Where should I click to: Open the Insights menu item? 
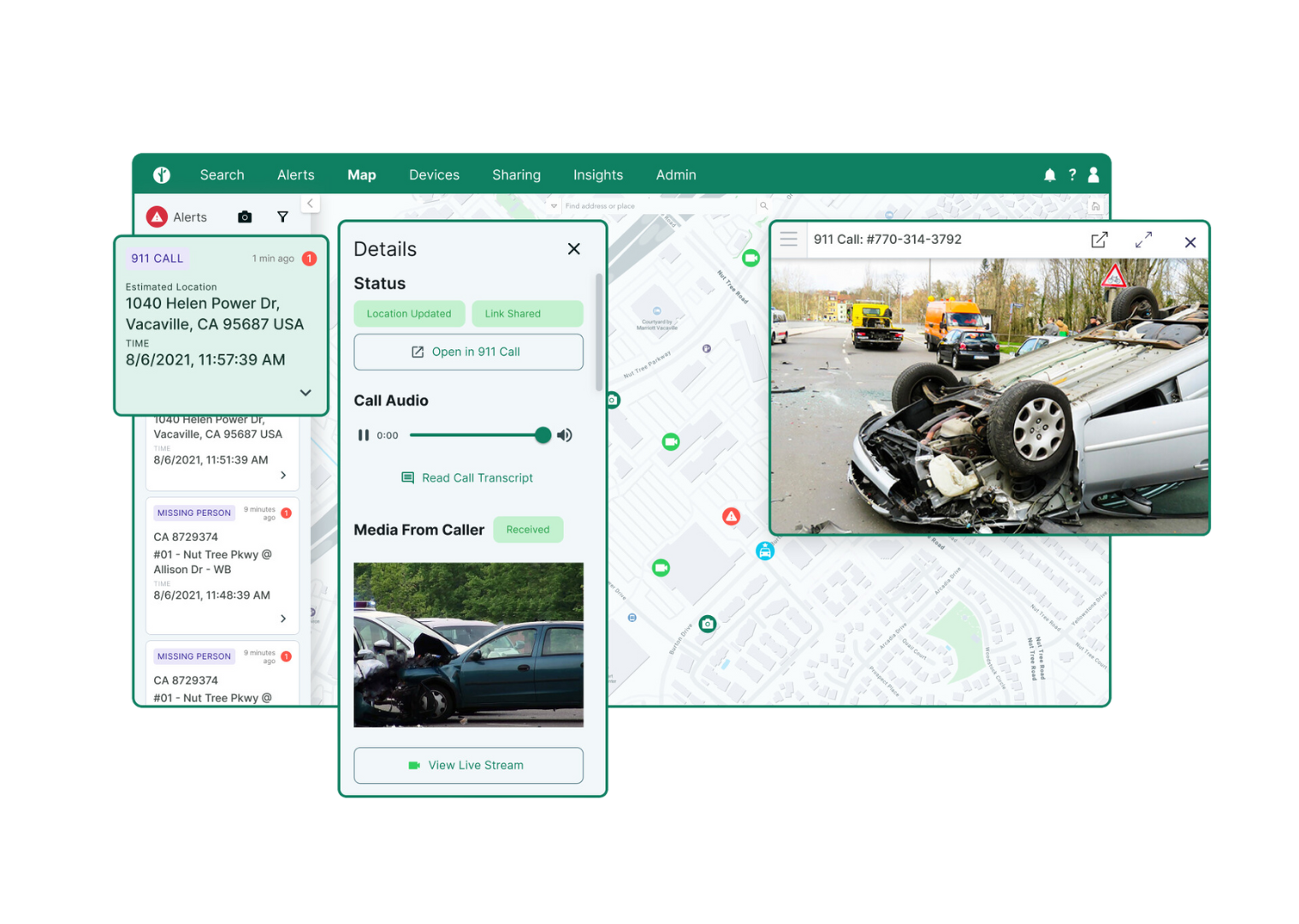pos(597,175)
